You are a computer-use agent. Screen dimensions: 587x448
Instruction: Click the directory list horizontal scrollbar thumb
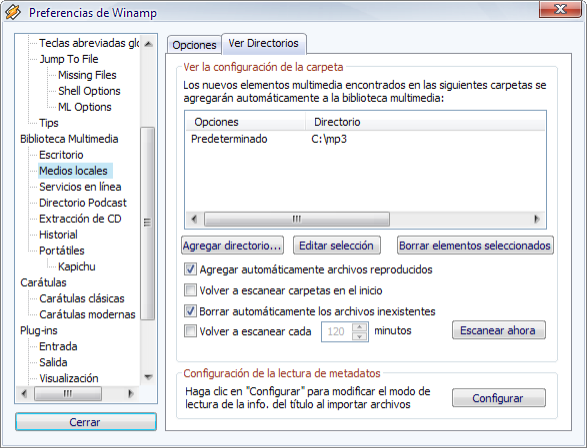coord(296,219)
